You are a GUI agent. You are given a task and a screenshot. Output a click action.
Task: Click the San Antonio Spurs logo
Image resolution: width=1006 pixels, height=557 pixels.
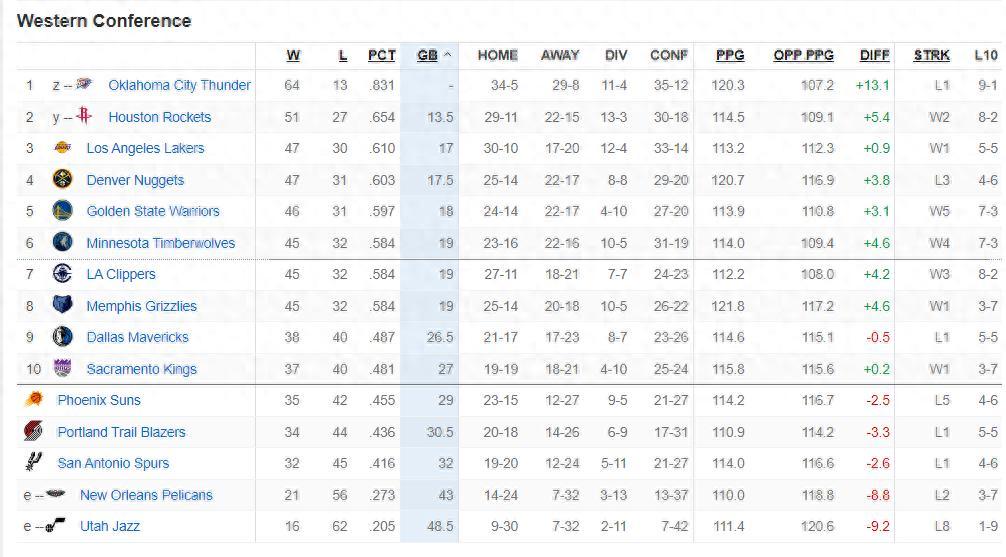click(33, 463)
